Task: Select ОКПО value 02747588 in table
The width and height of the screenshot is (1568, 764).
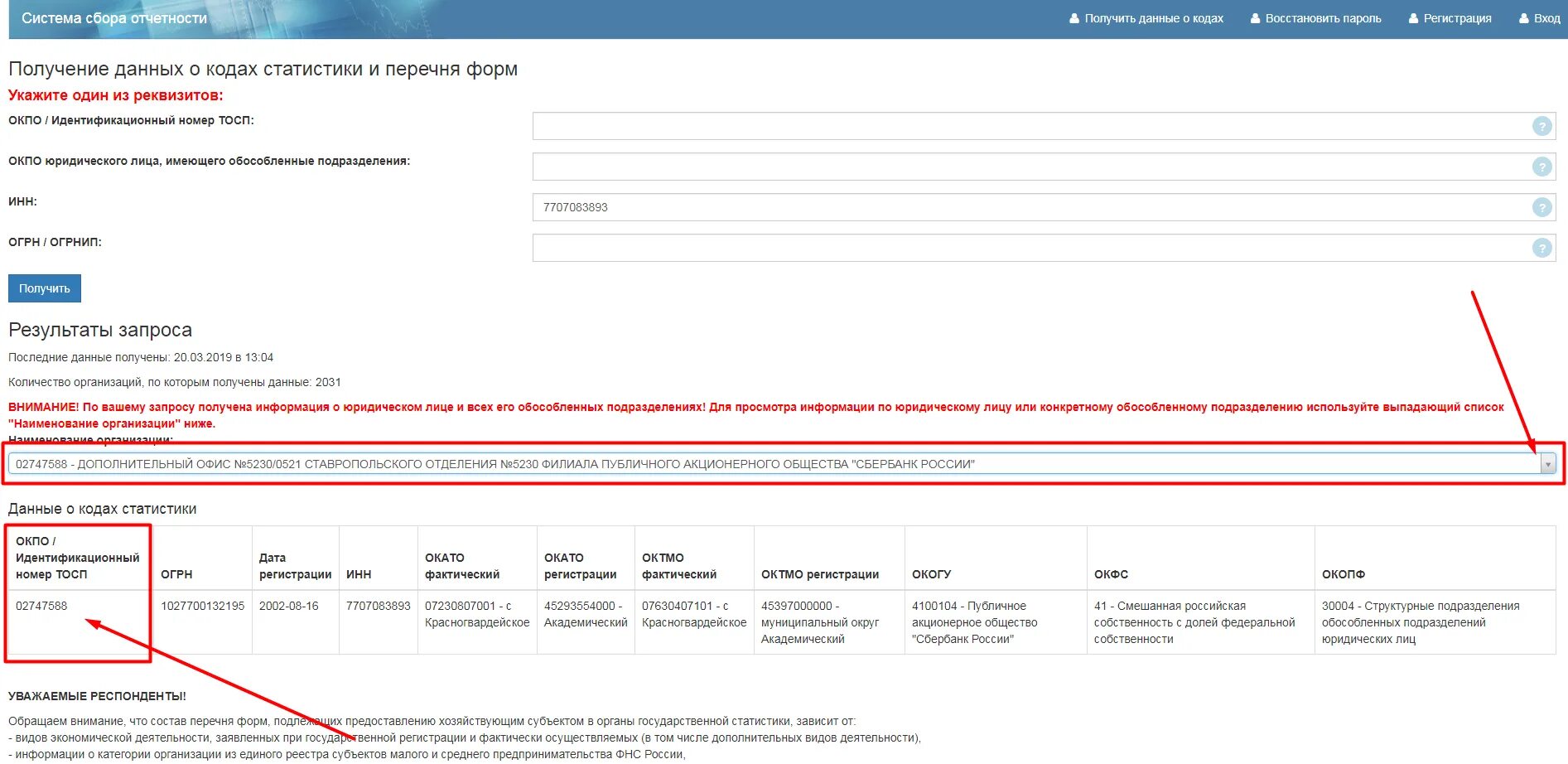Action: pos(41,606)
